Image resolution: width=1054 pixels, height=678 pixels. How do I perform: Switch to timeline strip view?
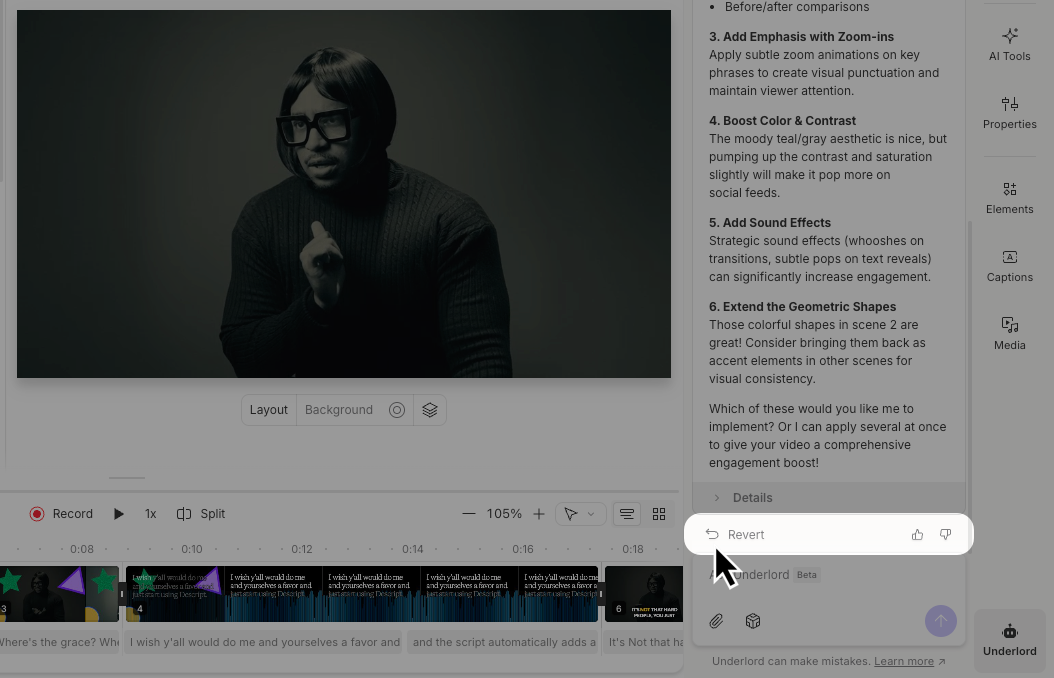click(627, 514)
